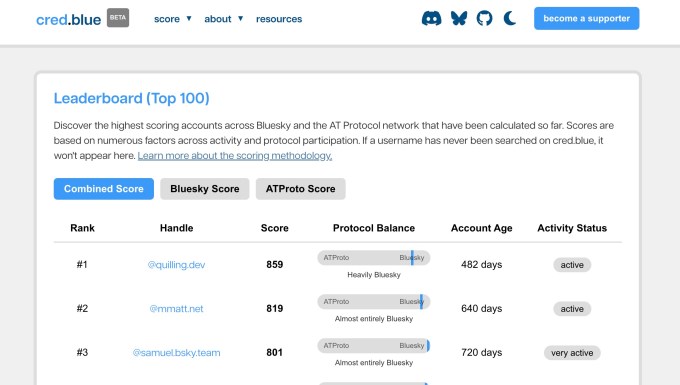The width and height of the screenshot is (680, 385).
Task: Select the Combined Score tab
Action: coord(104,189)
